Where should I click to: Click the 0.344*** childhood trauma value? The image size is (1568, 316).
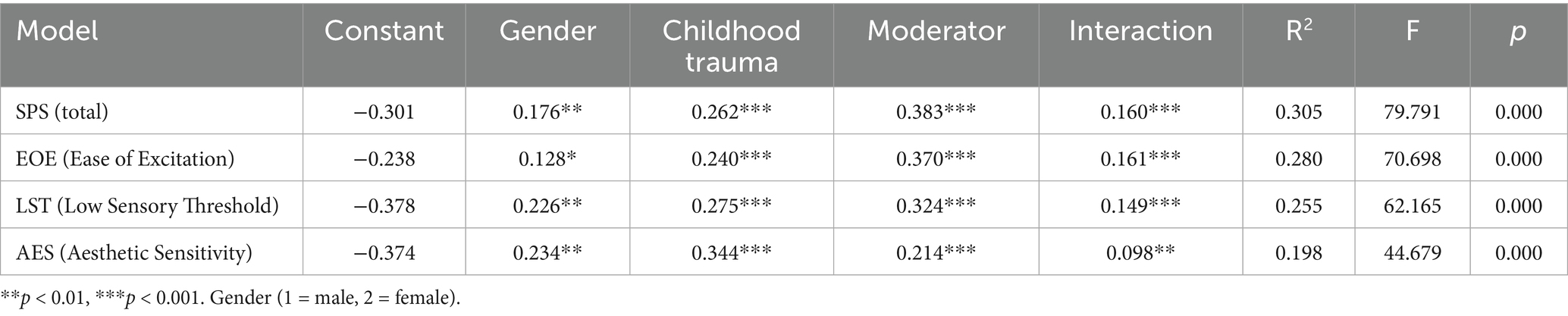pos(731,252)
